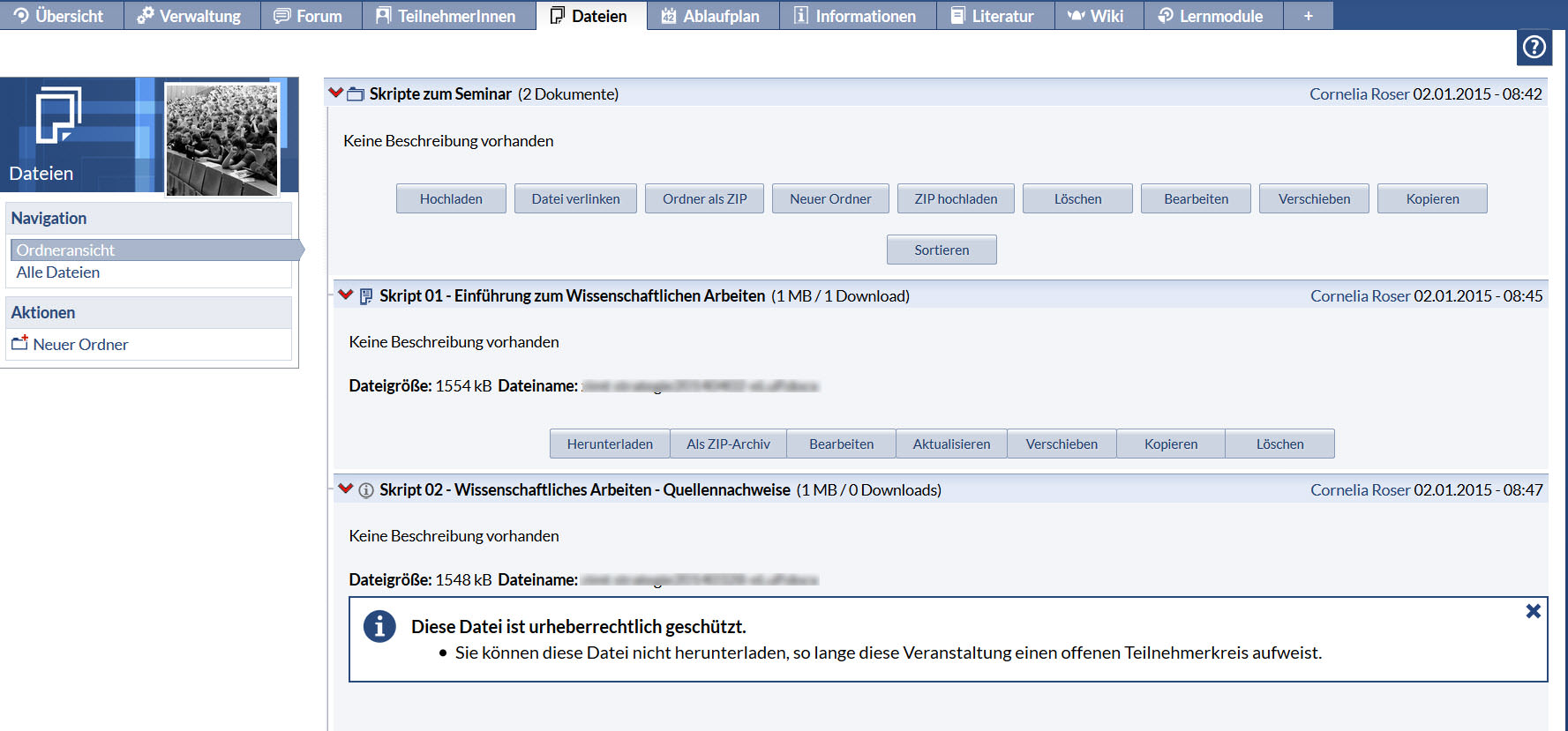Click the plus tab icon in navigation bar
The width and height of the screenshot is (1568, 731).
pos(1308,16)
